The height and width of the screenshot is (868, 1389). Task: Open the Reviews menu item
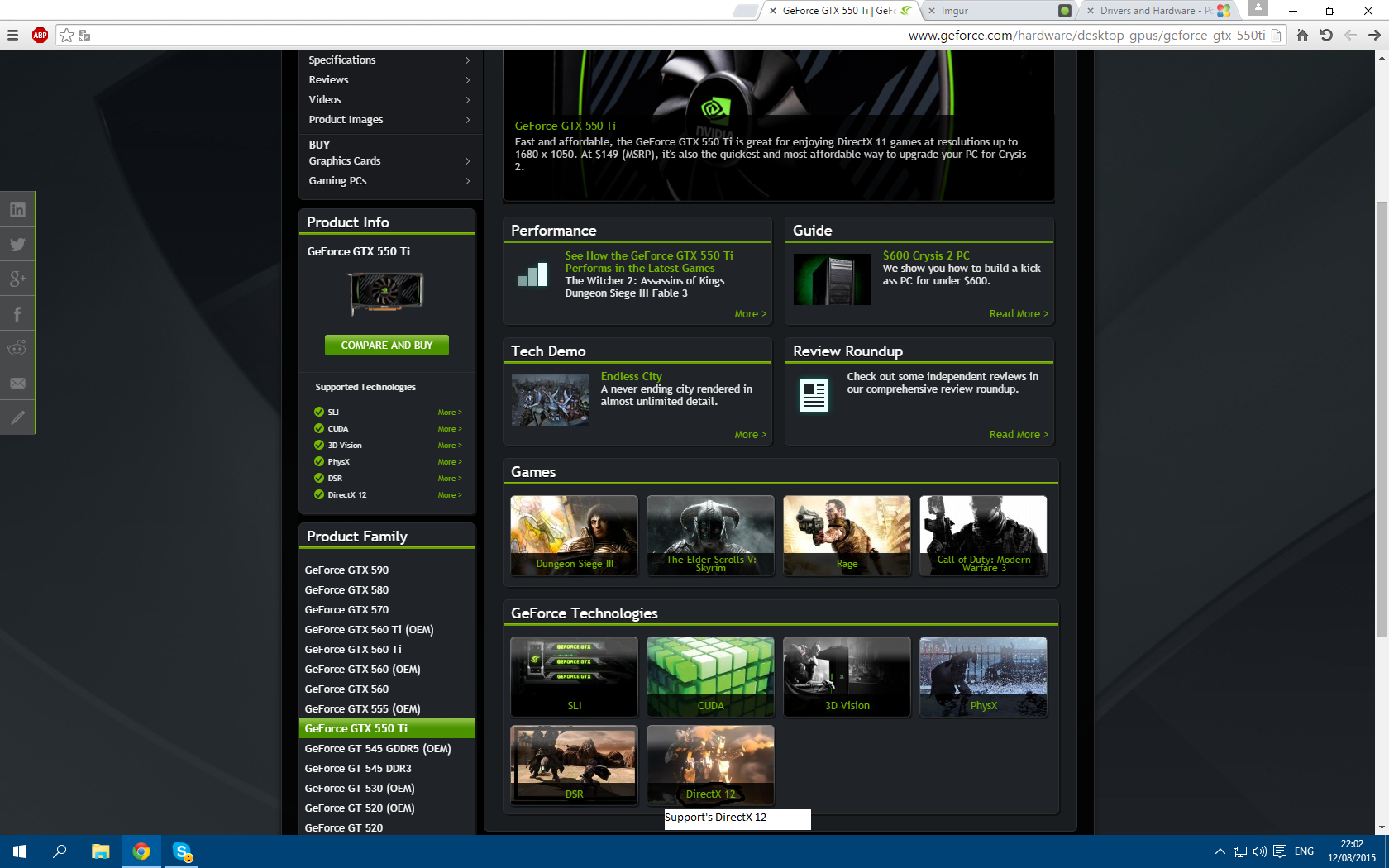click(328, 80)
